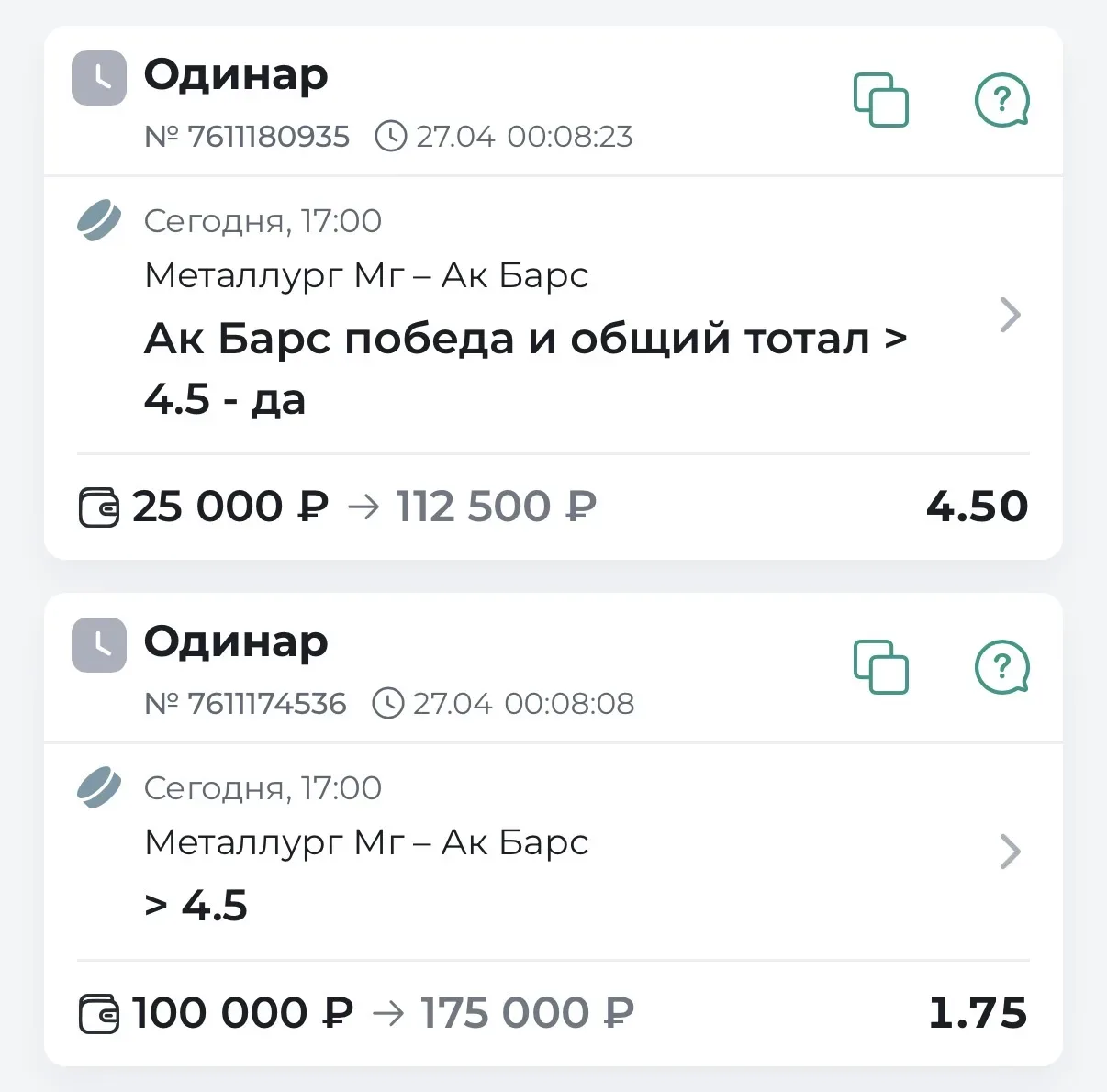Tap wallet icon beside 100 000 ₽
Image resolution: width=1107 pixels, height=1092 pixels.
pos(99,1014)
